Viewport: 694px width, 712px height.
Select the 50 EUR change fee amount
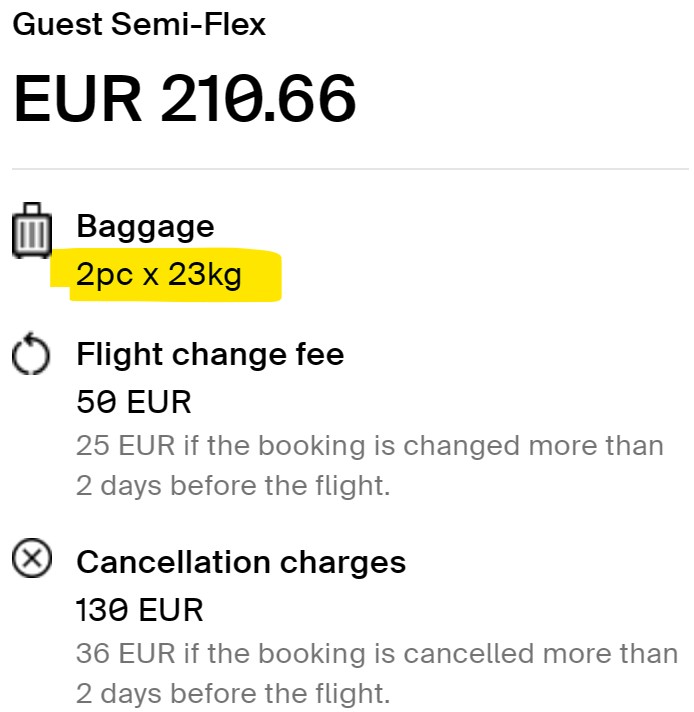tap(134, 402)
